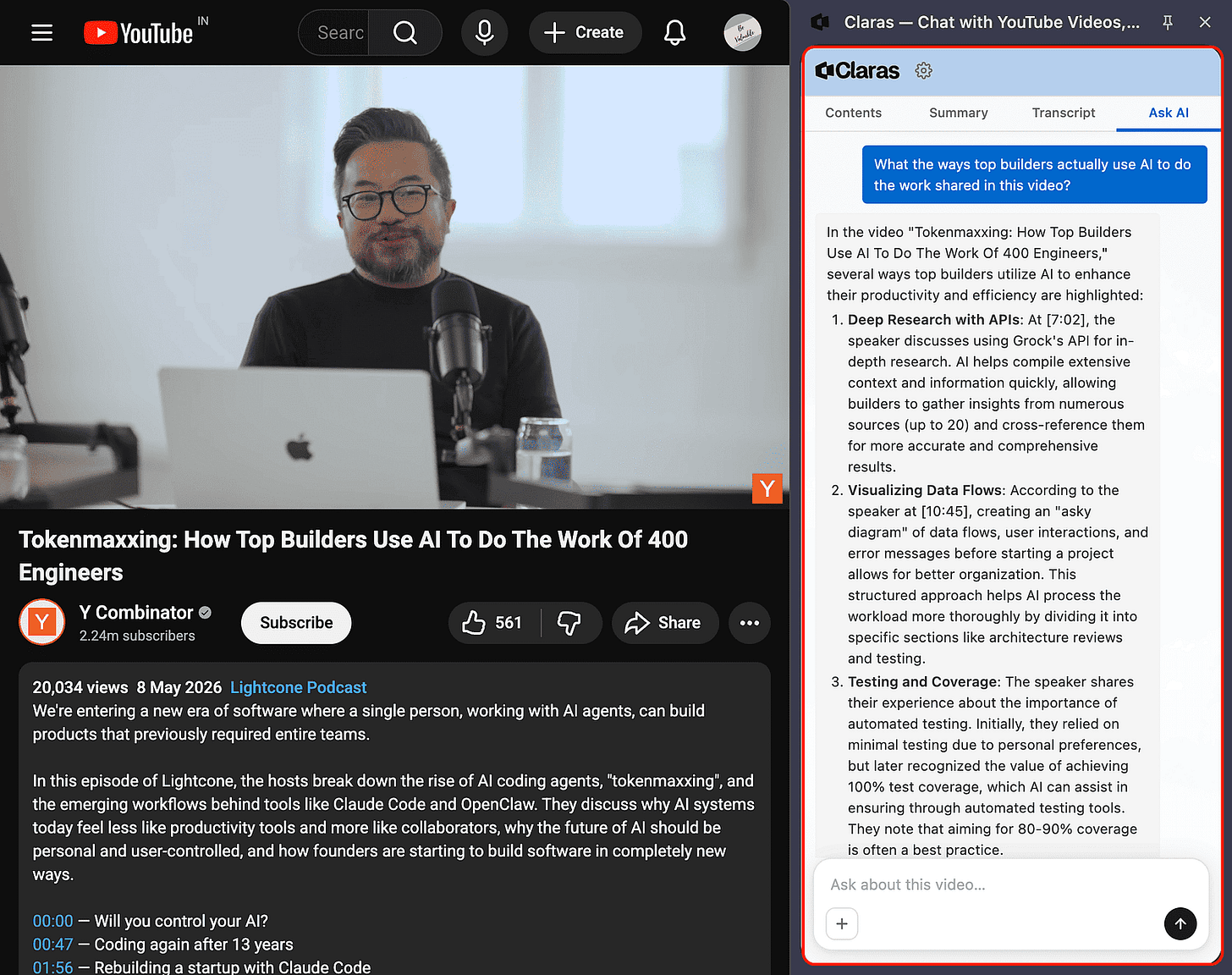The image size is (1232, 975).
Task: Click the 'Ask about this video...' input
Action: [1010, 884]
